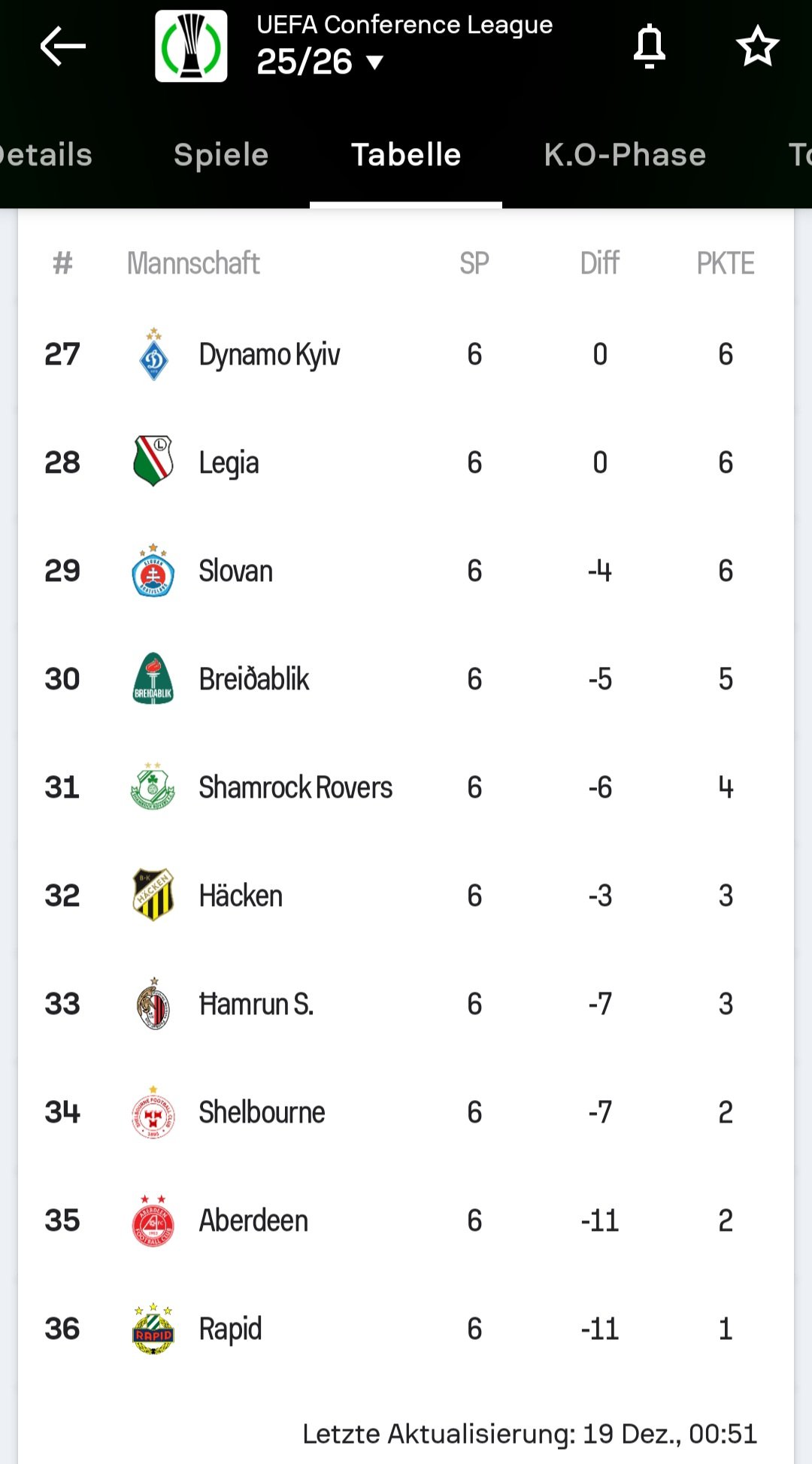Open Hamrun S. team name

(256, 1004)
